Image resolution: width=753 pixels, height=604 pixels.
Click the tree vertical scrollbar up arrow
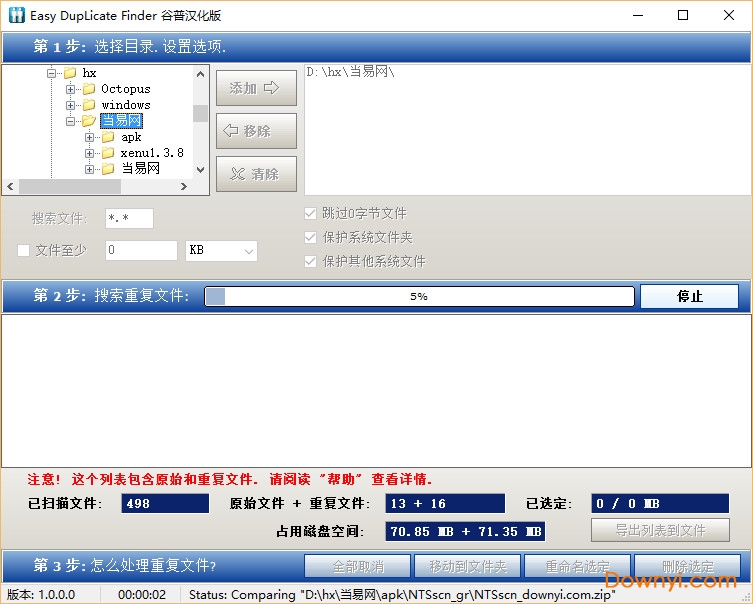tap(201, 74)
